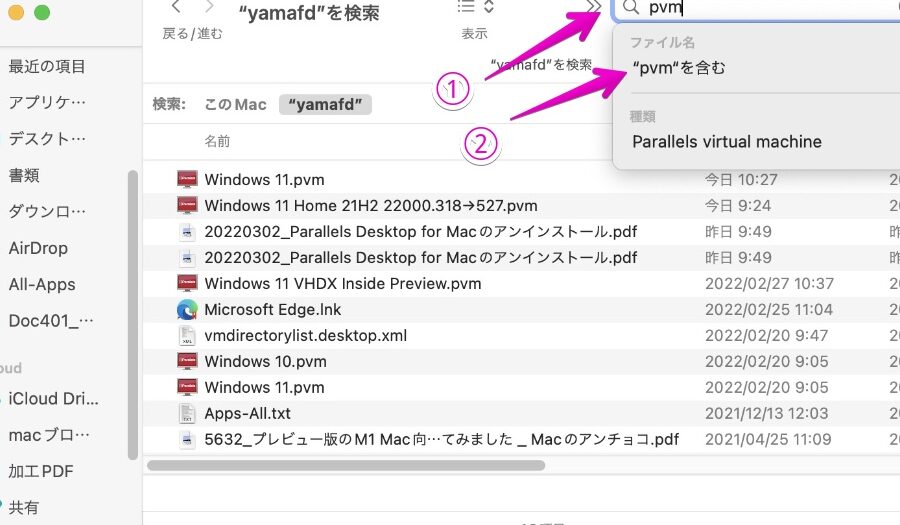Open the list view display menu
Viewport: 900px width, 525px height.
(x=475, y=7)
